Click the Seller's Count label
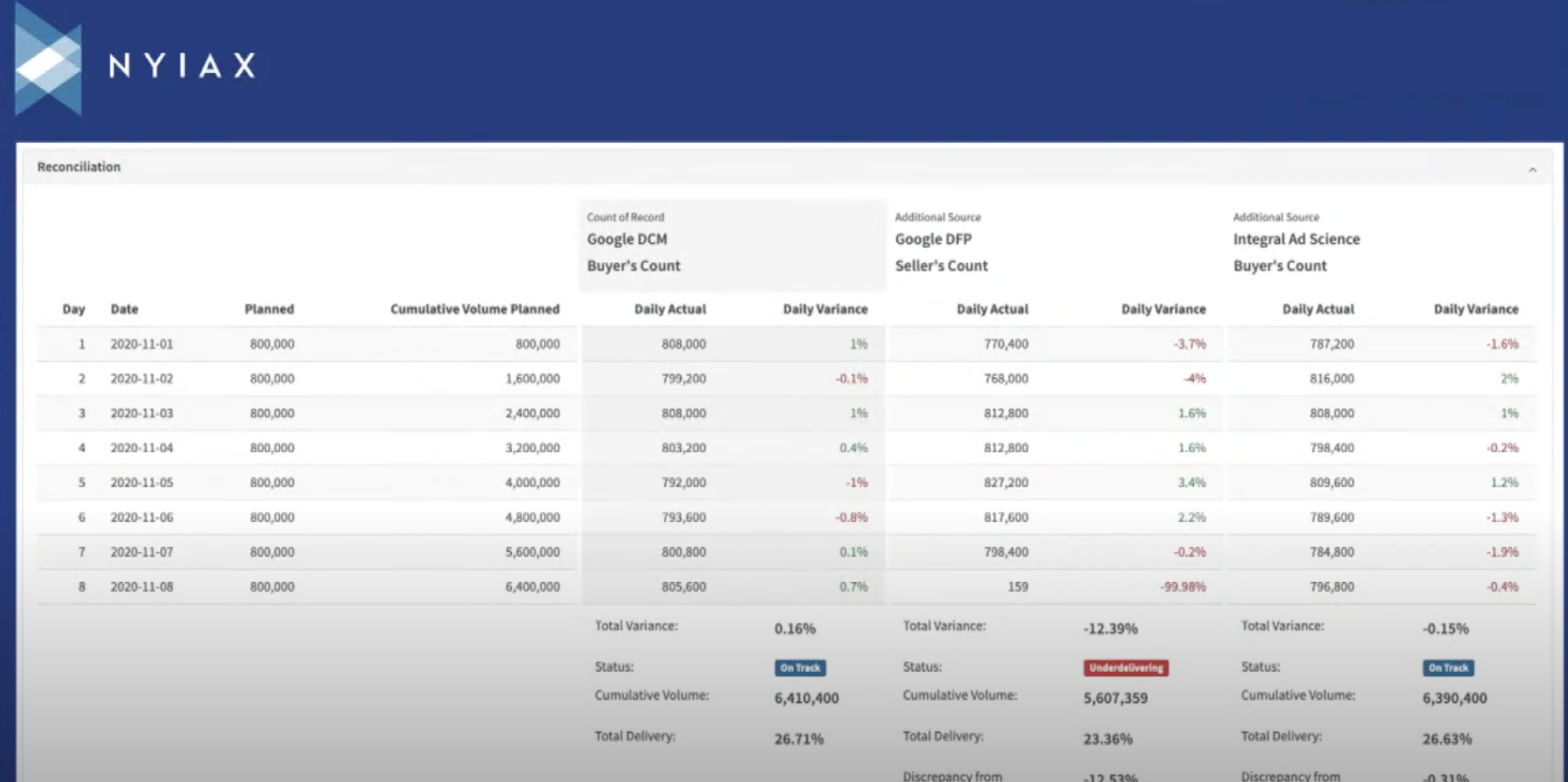Screen dimensions: 1568x782 tap(941, 266)
